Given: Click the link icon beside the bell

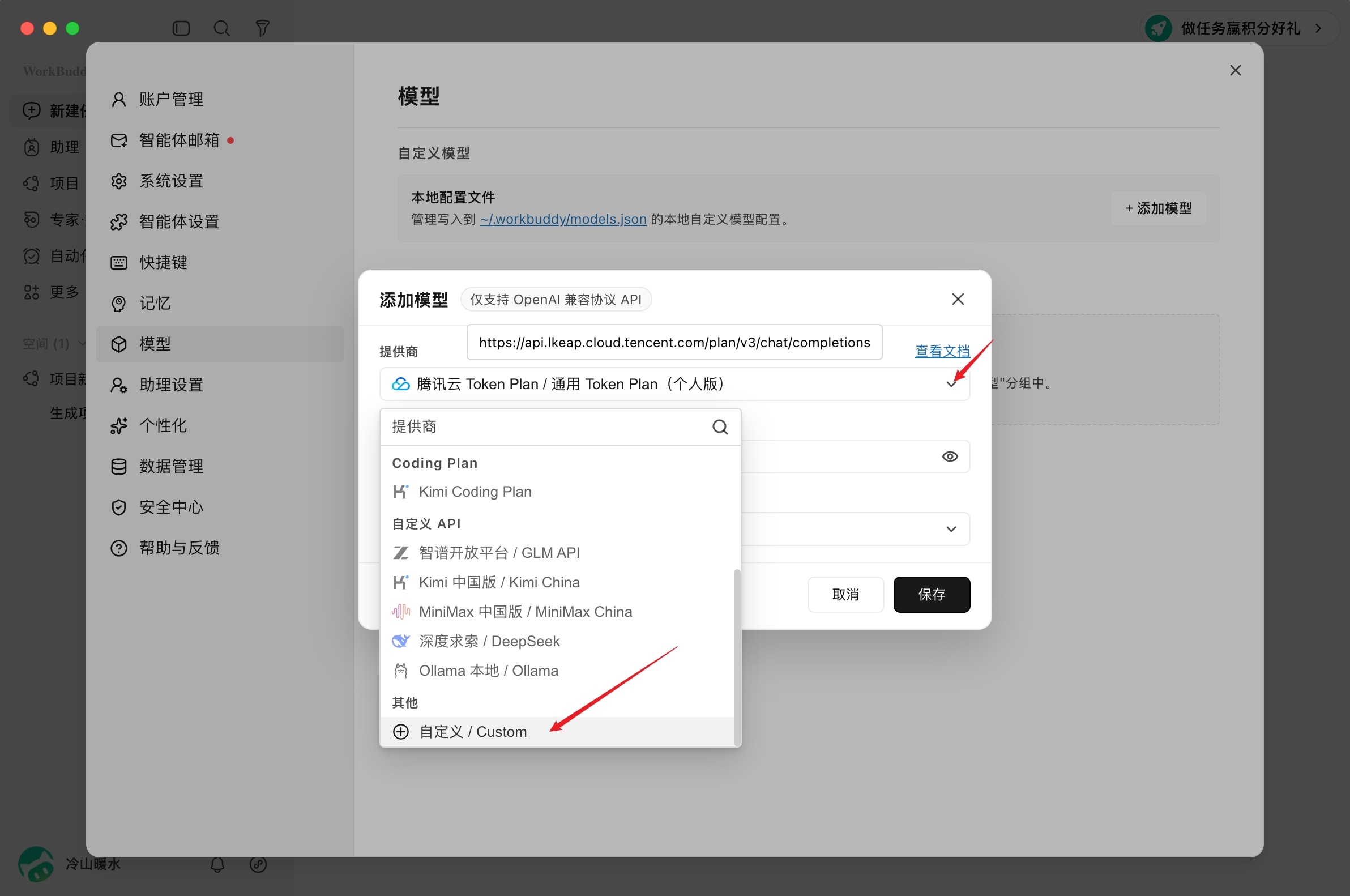Looking at the screenshot, I should 258,865.
